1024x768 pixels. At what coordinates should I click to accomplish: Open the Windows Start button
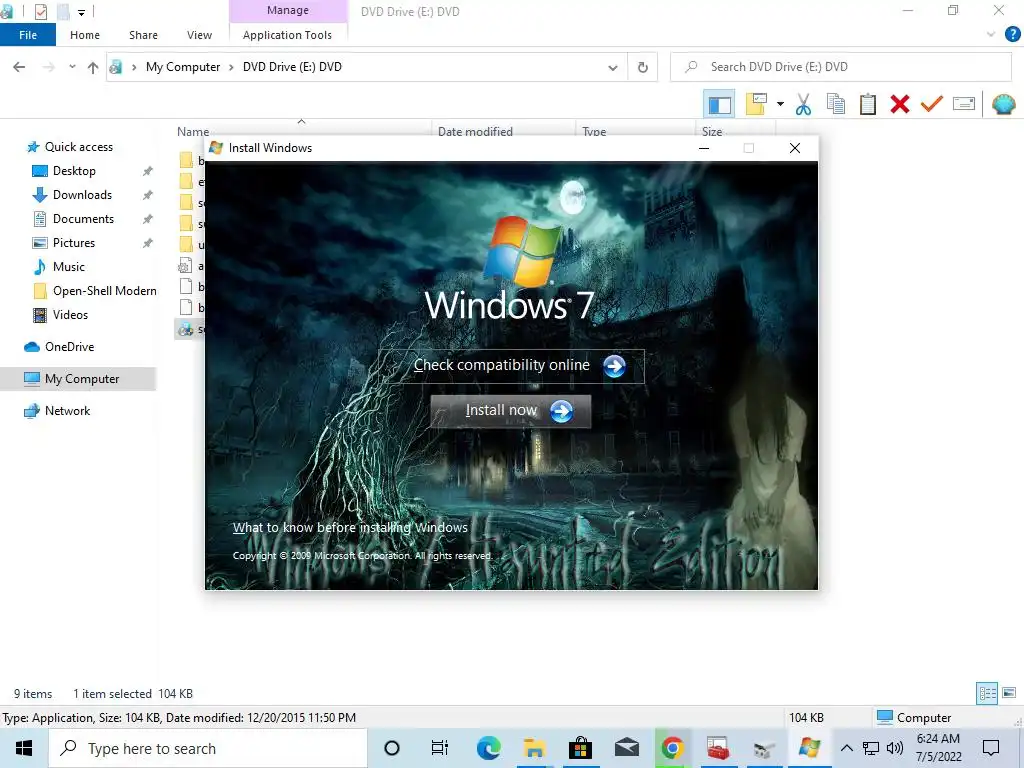[x=24, y=748]
